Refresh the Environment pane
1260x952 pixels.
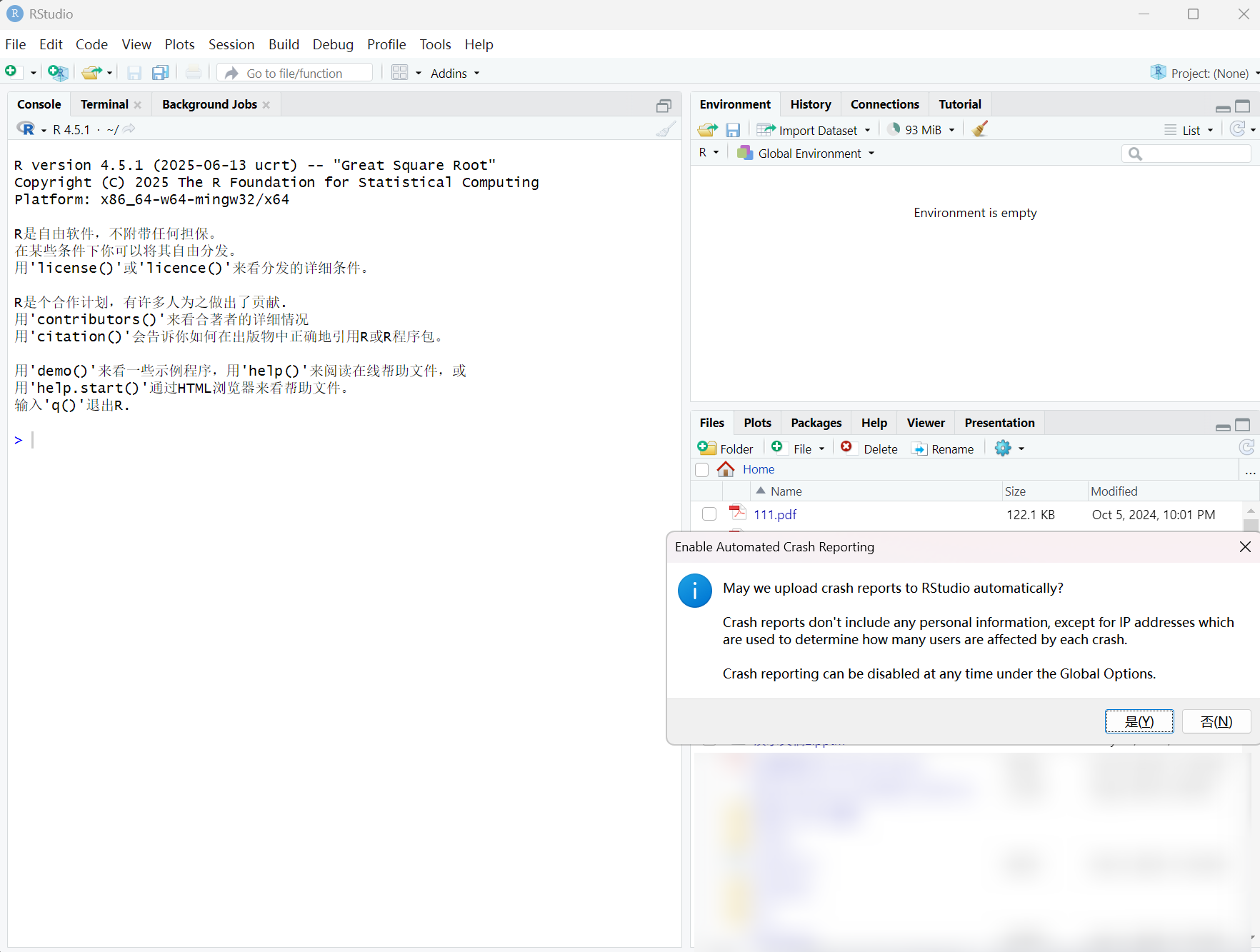(x=1238, y=129)
